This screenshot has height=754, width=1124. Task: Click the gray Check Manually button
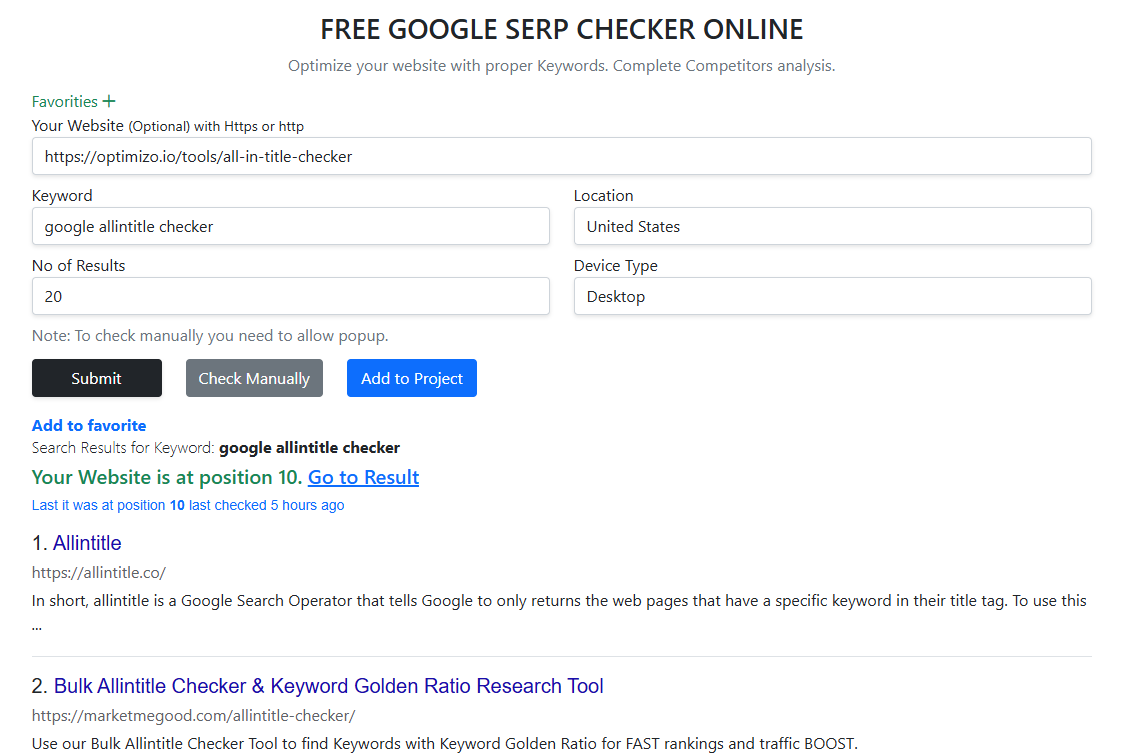point(254,378)
